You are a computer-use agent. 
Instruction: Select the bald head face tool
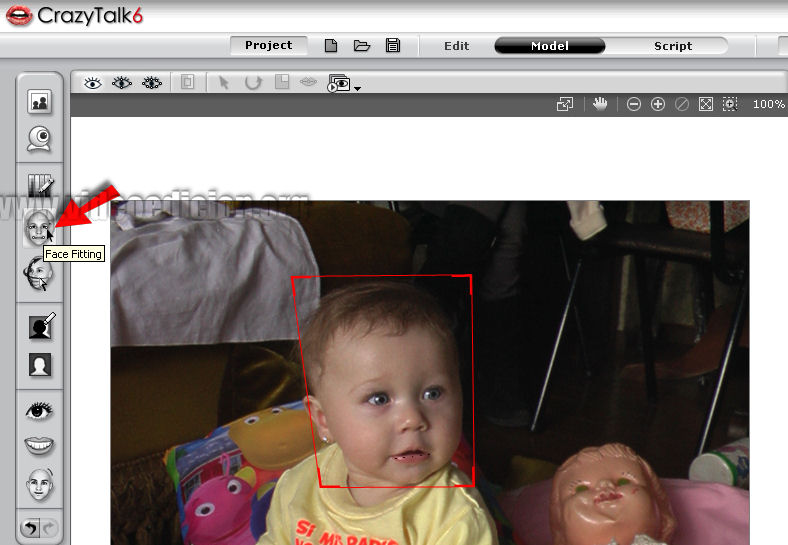click(40, 486)
